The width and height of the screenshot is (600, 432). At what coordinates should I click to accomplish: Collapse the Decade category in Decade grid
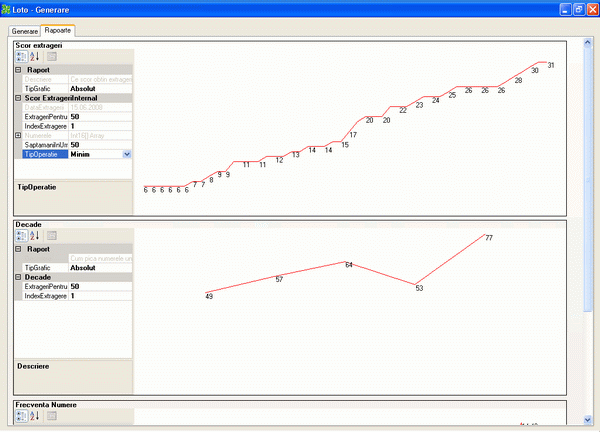(18, 277)
